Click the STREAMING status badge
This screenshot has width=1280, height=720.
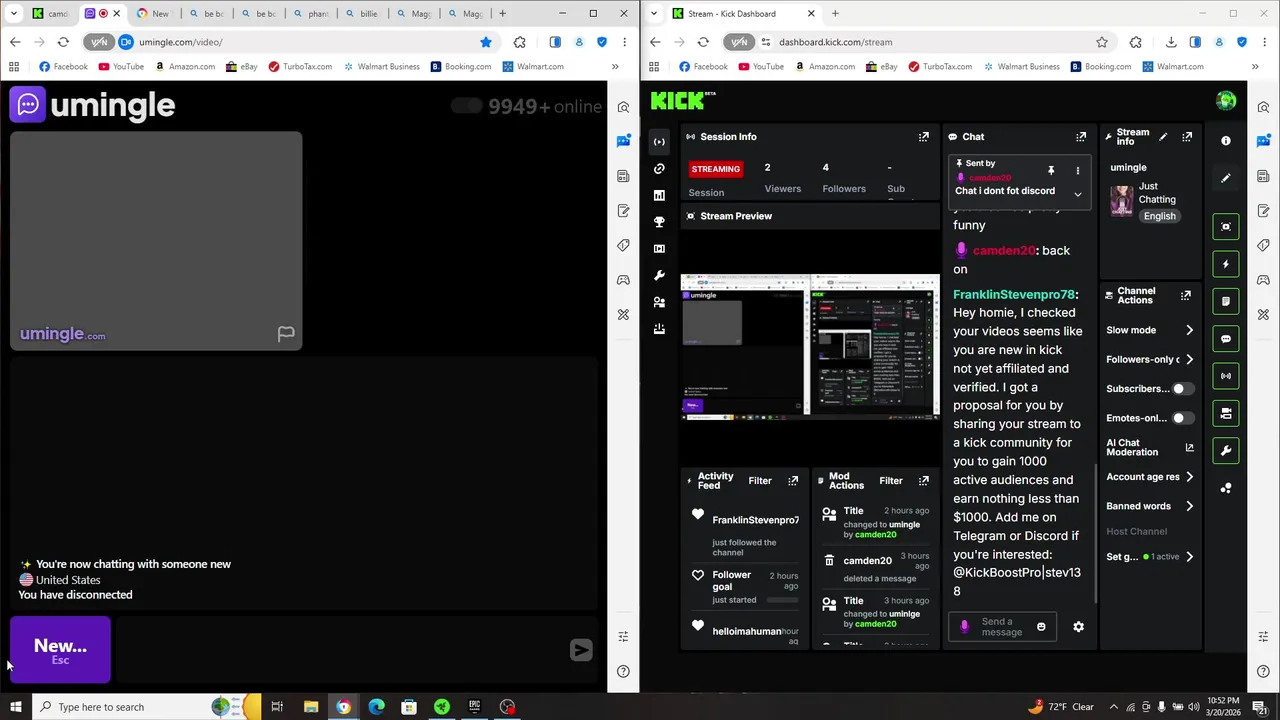[715, 169]
